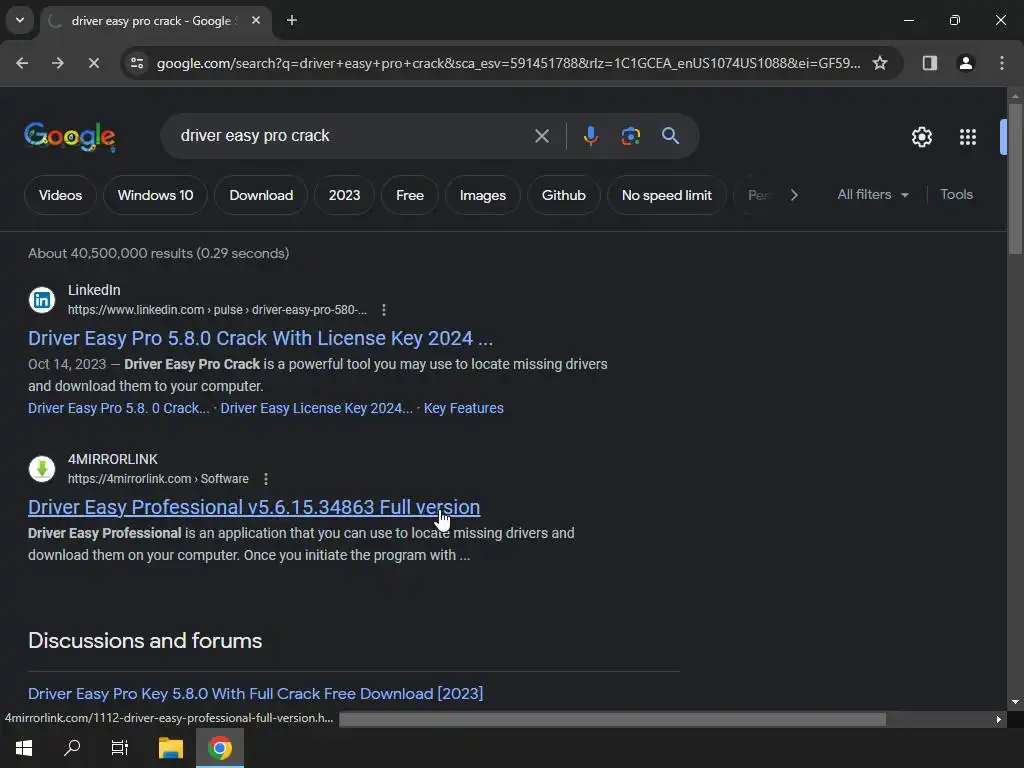Screen dimensions: 1024x768
Task: Apply the Github filter chip
Action: 564,195
